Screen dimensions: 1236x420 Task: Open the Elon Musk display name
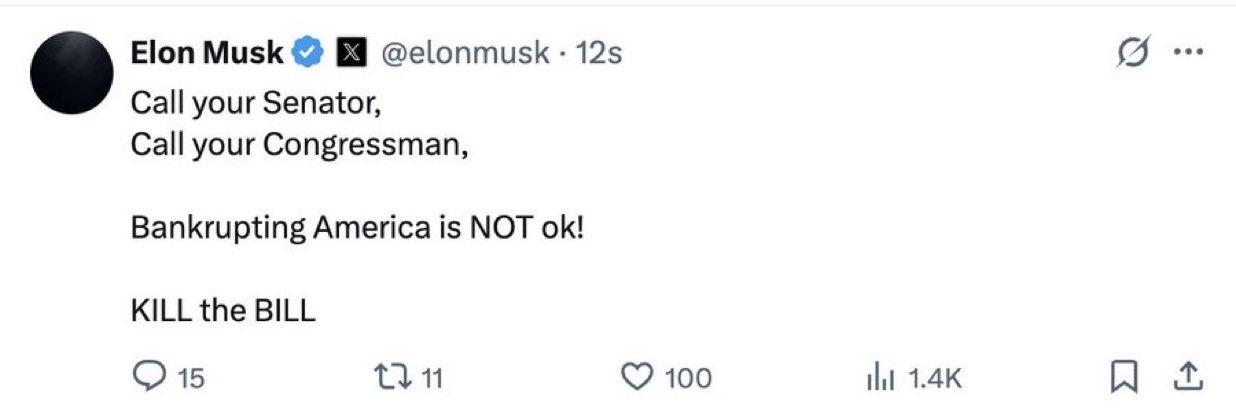pos(208,53)
